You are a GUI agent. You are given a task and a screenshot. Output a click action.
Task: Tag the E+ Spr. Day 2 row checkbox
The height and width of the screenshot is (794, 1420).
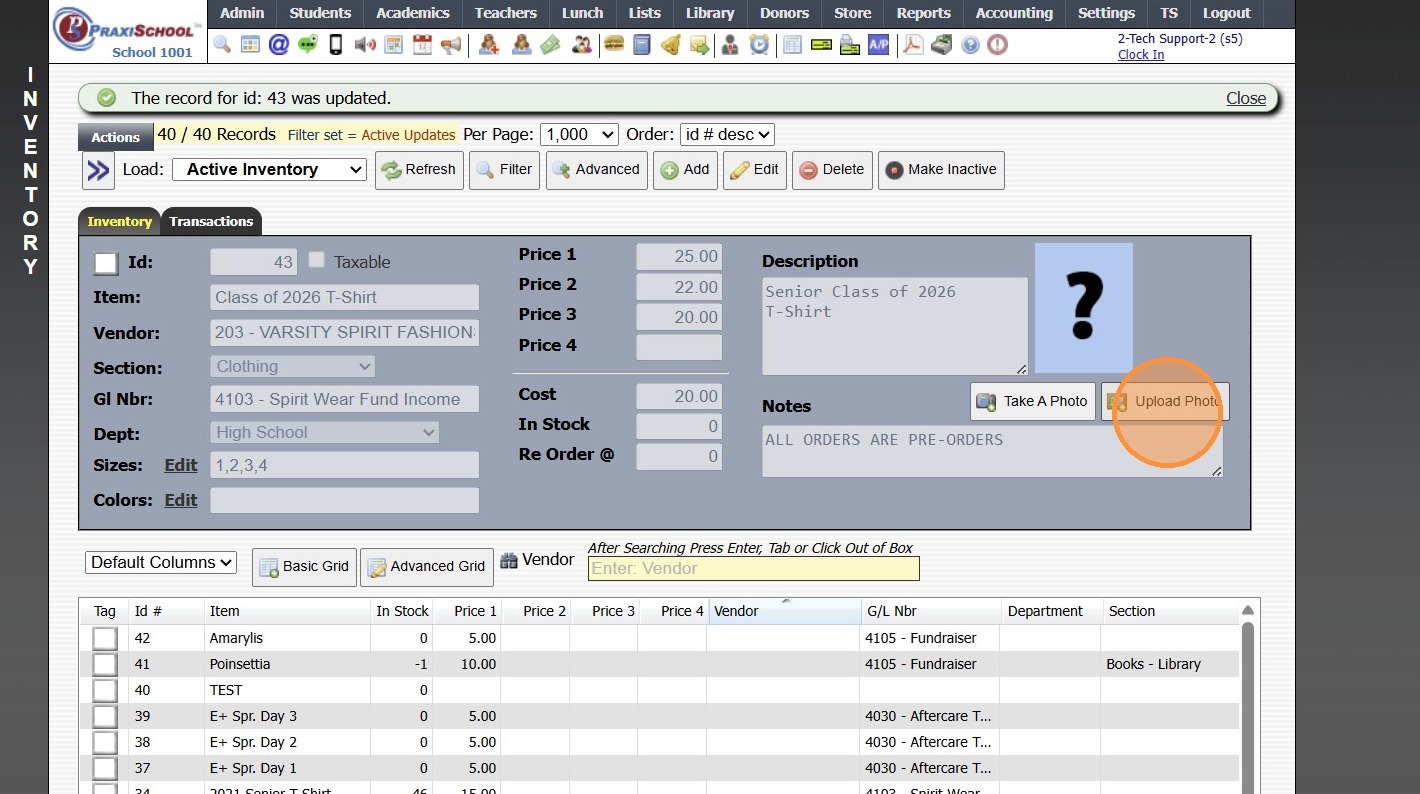[105, 742]
